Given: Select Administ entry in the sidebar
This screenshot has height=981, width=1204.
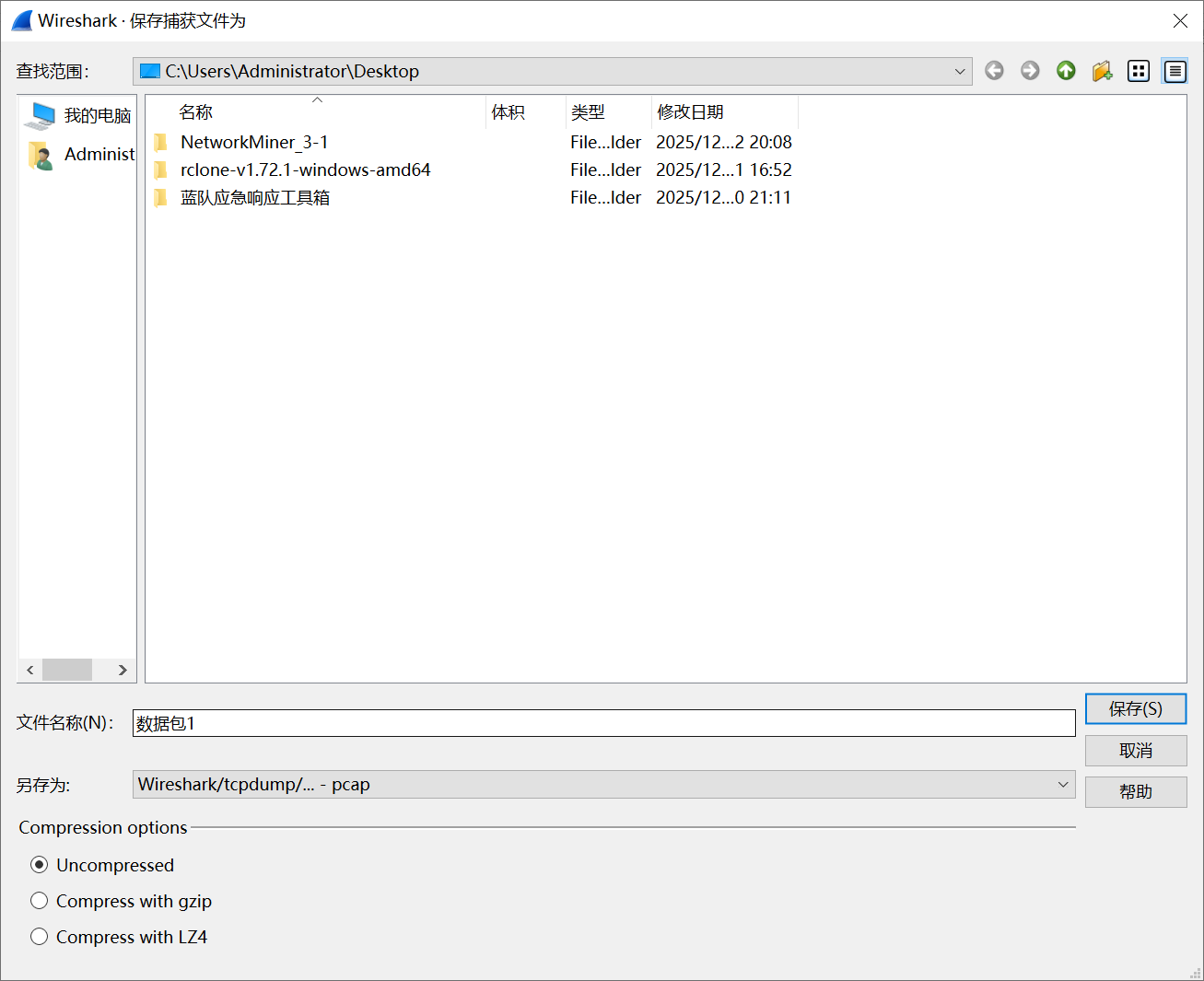Looking at the screenshot, I should pos(99,155).
